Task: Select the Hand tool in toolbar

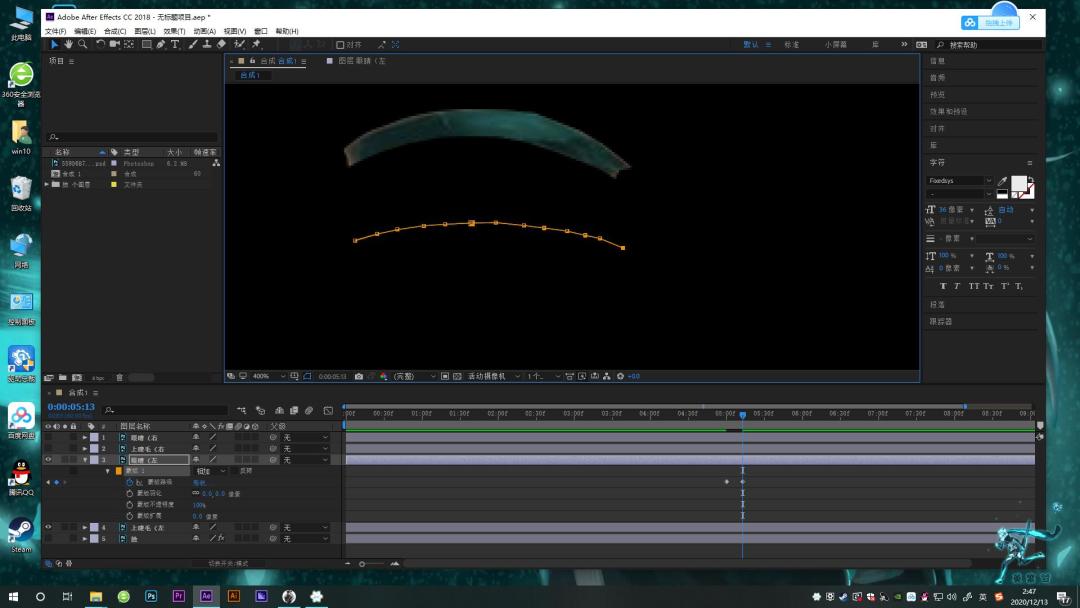Action: [x=68, y=44]
